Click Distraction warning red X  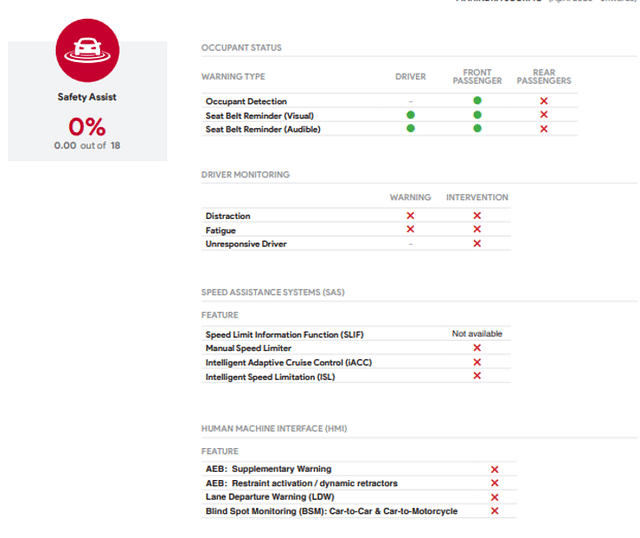coord(411,216)
